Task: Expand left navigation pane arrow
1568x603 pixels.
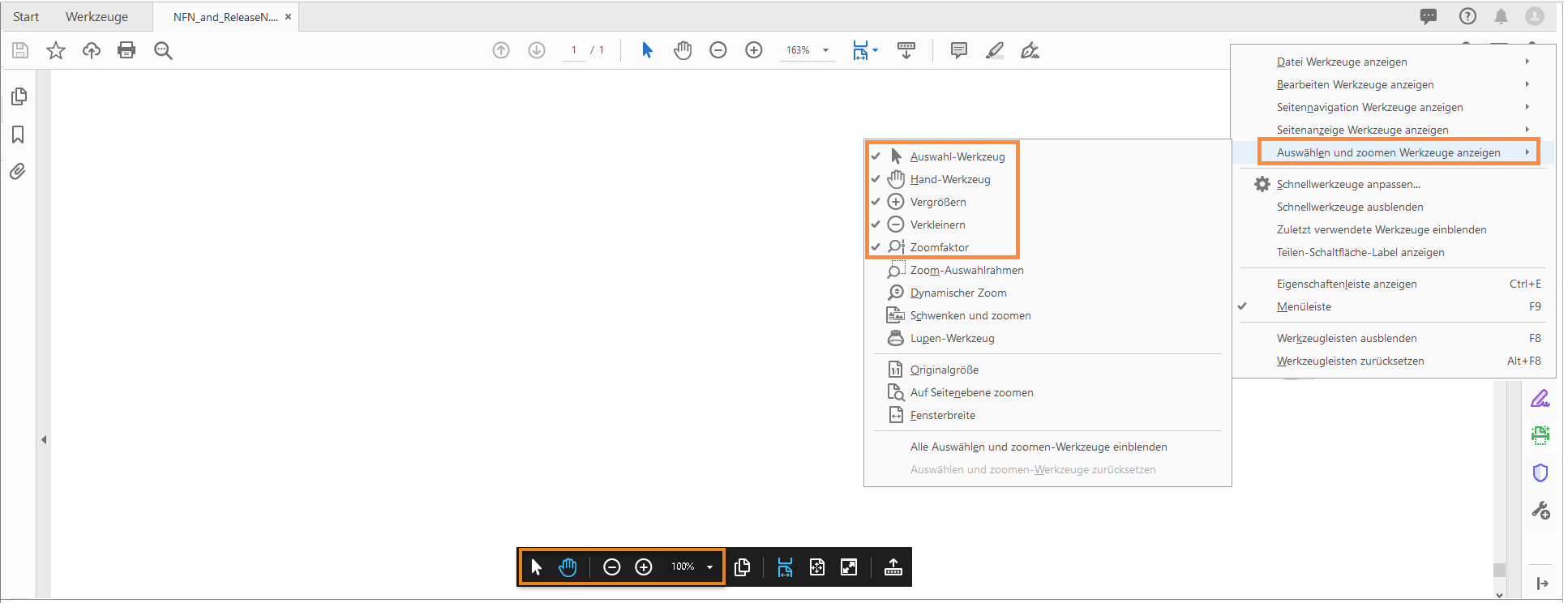Action: tap(44, 440)
